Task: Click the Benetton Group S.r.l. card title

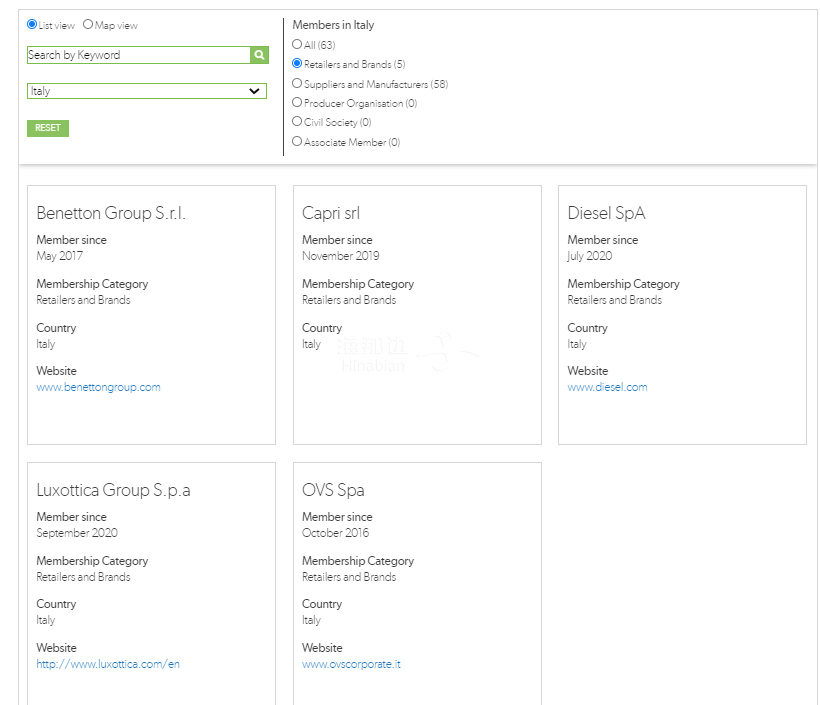Action: point(111,213)
